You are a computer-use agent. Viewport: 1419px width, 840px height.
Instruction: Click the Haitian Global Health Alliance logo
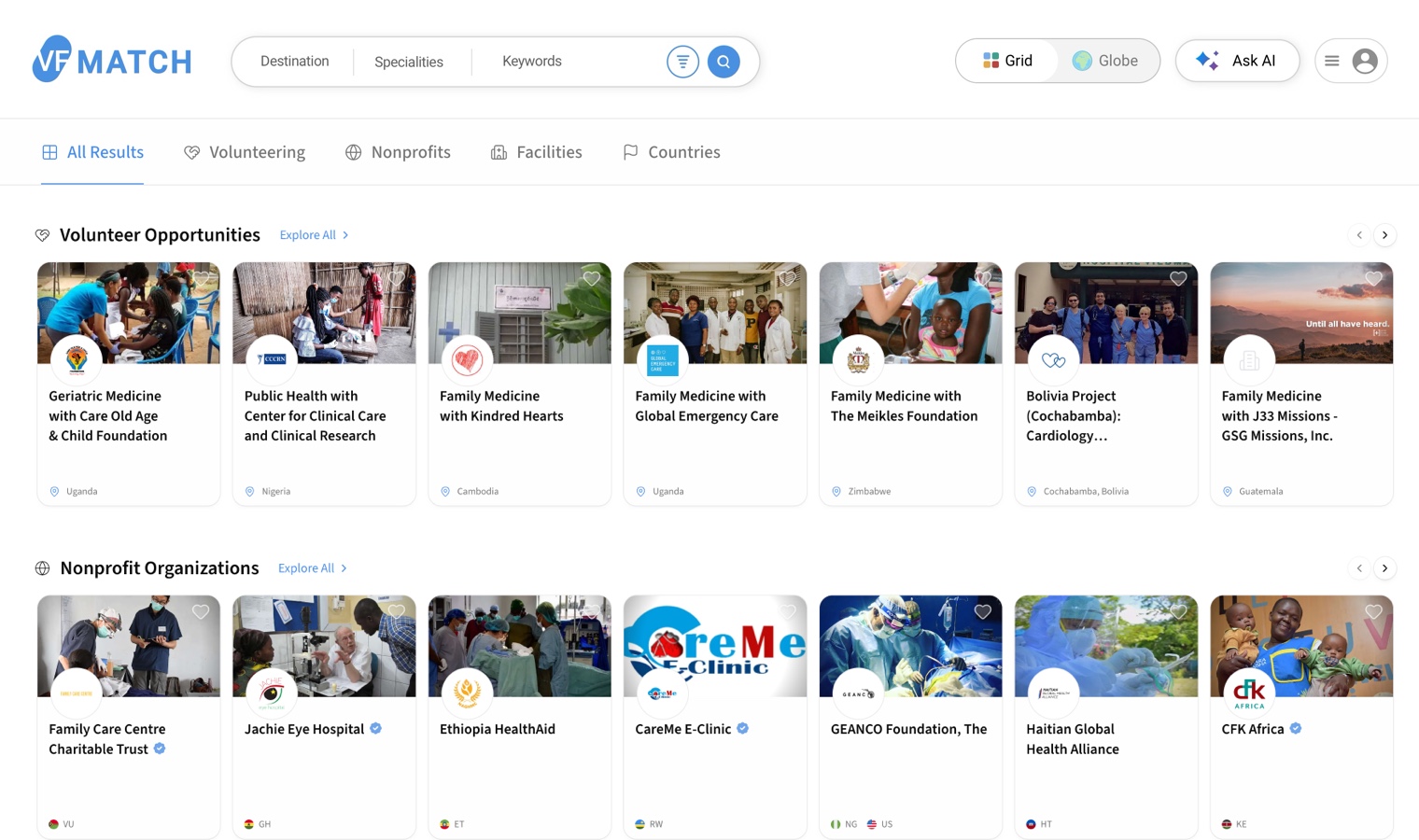click(x=1054, y=693)
